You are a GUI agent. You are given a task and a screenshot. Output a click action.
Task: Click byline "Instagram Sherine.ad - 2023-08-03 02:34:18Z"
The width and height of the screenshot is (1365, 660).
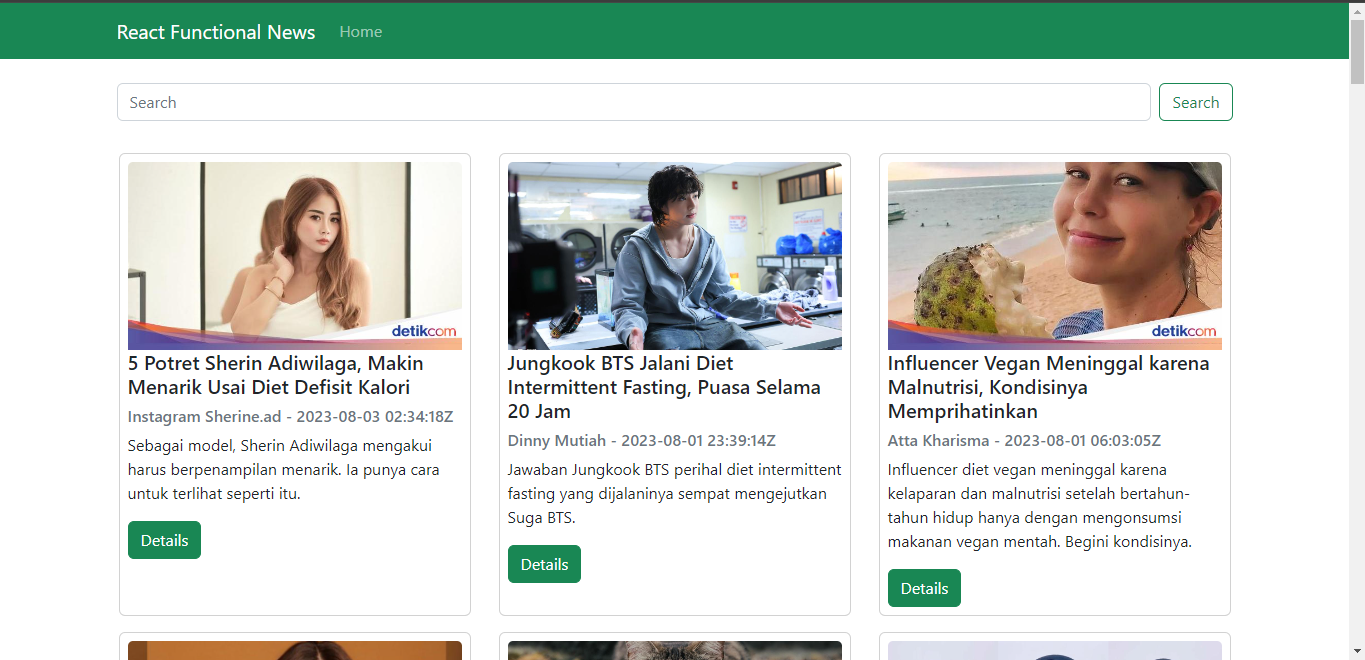291,416
